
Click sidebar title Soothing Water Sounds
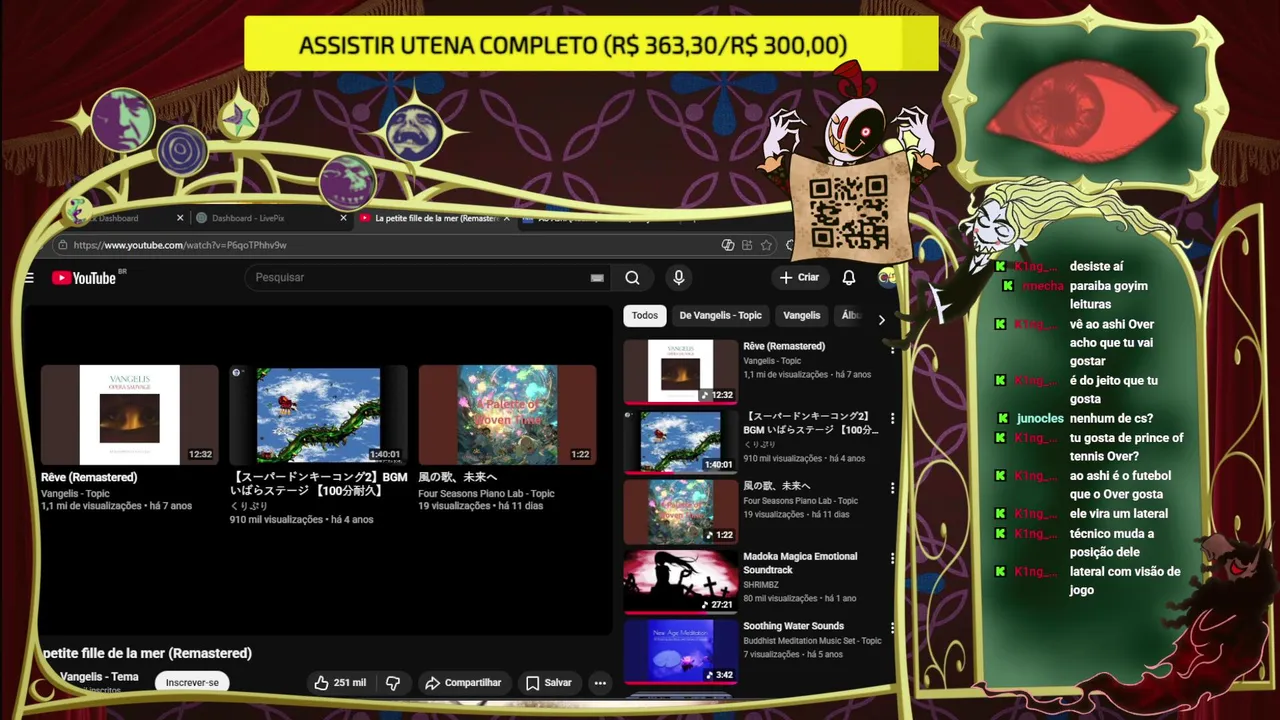tap(793, 627)
